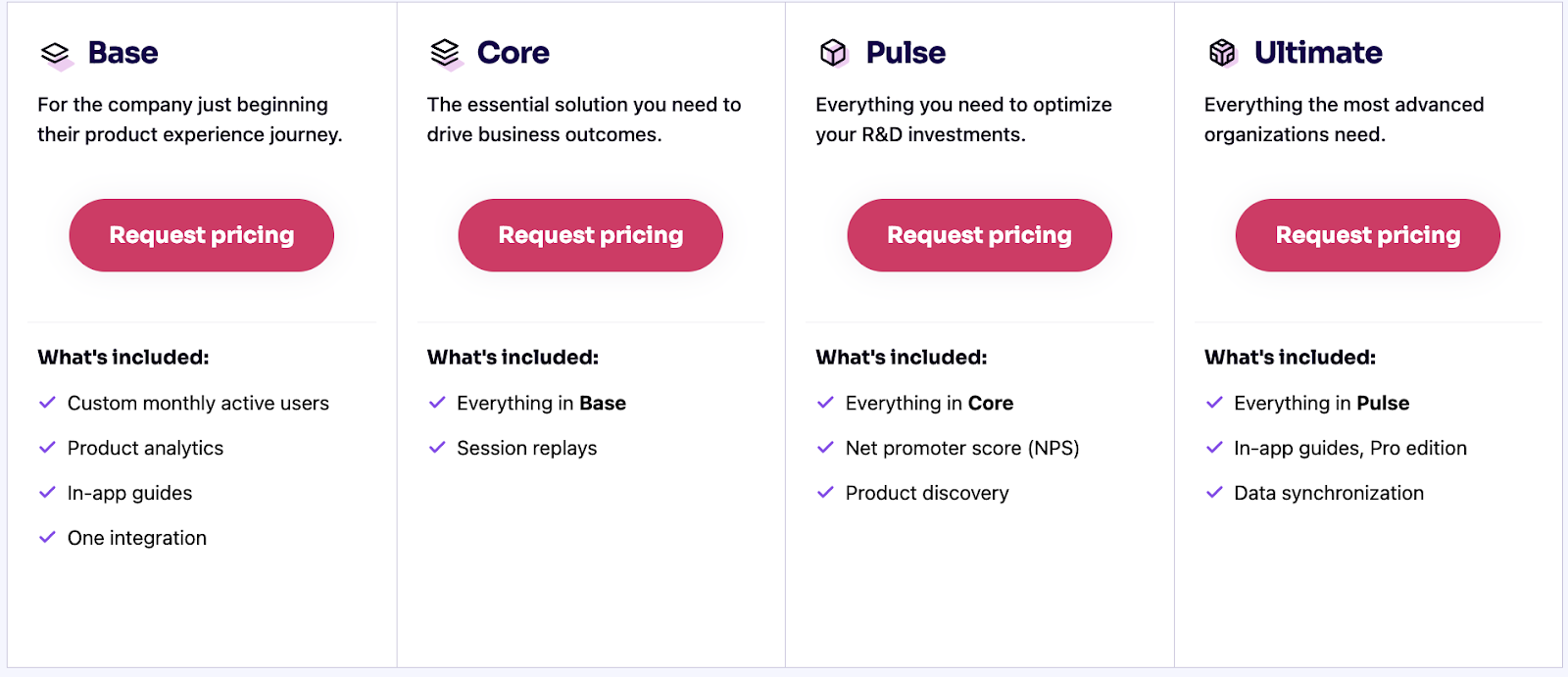Click checkmark next to Product discovery

coord(825,493)
